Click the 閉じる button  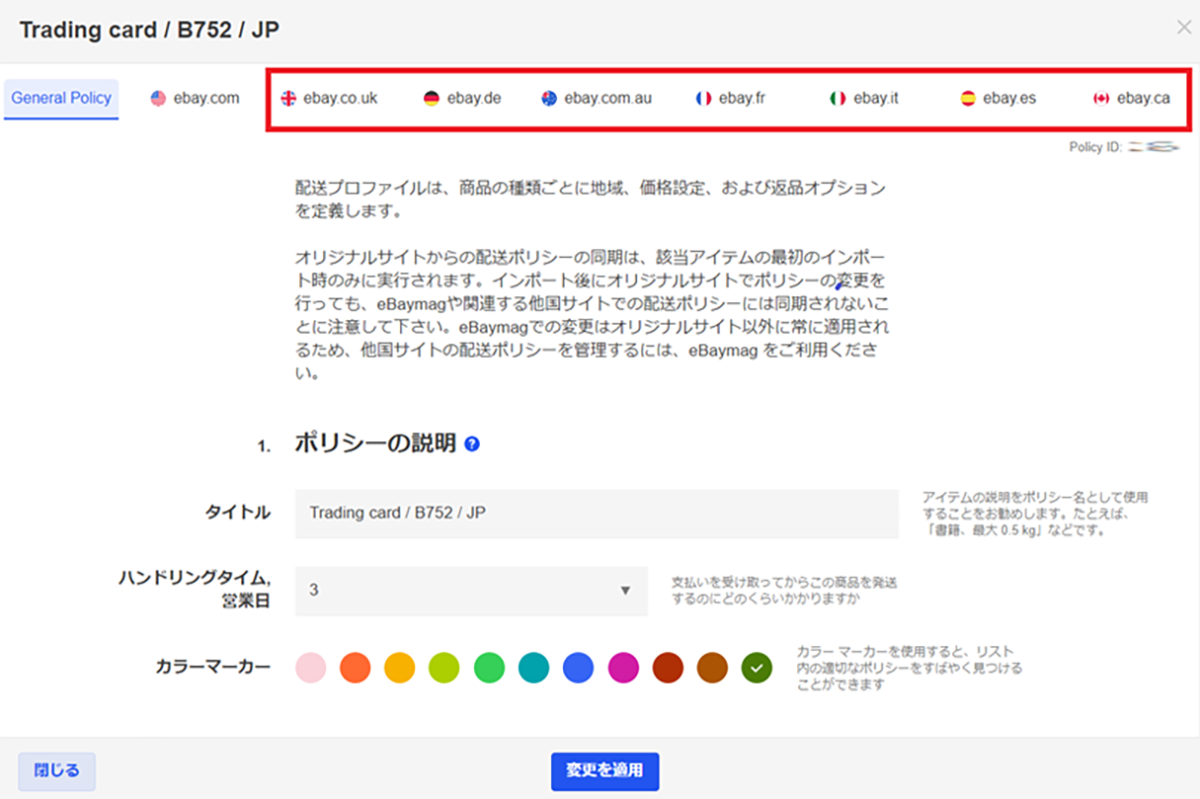57,771
